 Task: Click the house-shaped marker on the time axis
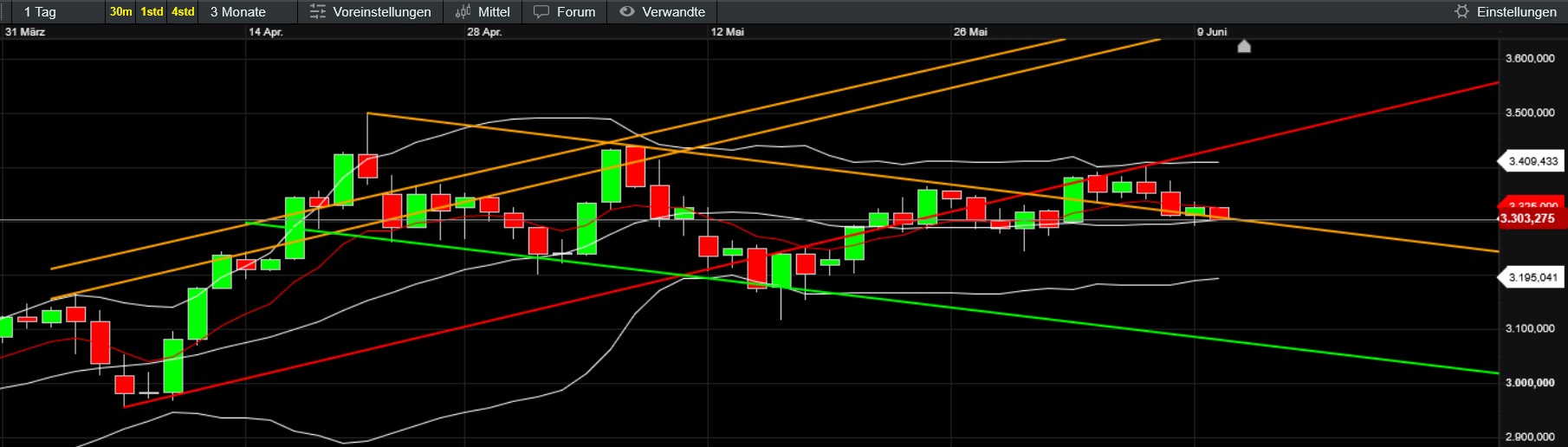[x=1244, y=46]
